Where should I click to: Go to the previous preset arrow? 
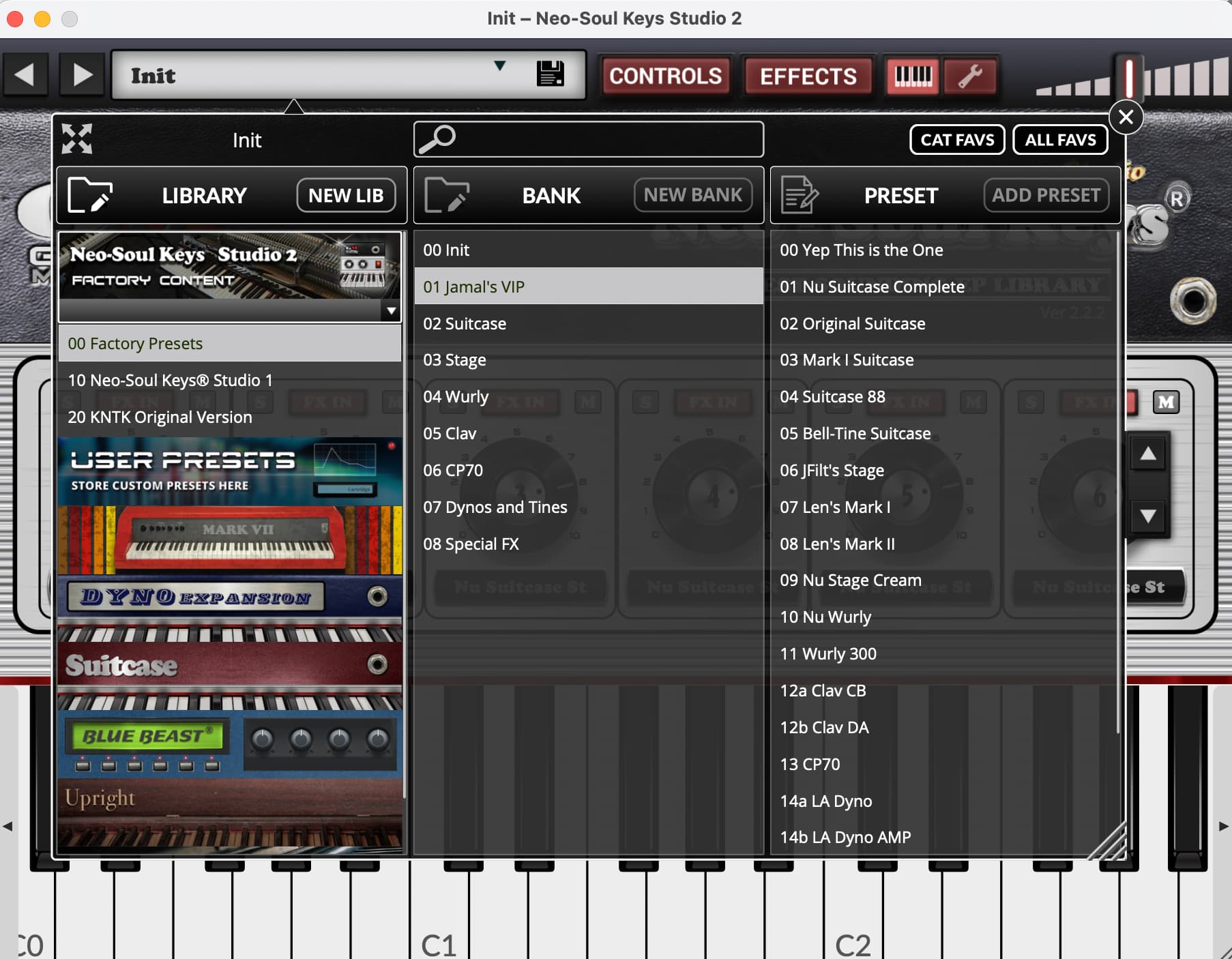click(26, 74)
